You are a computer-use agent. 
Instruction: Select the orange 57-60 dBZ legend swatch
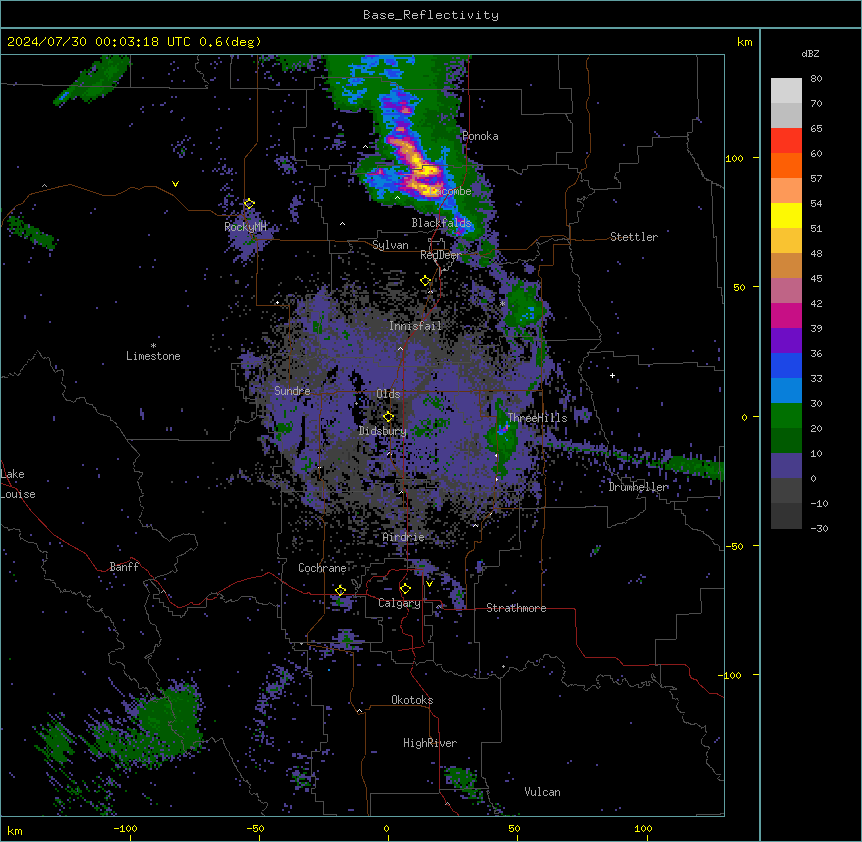pos(786,165)
